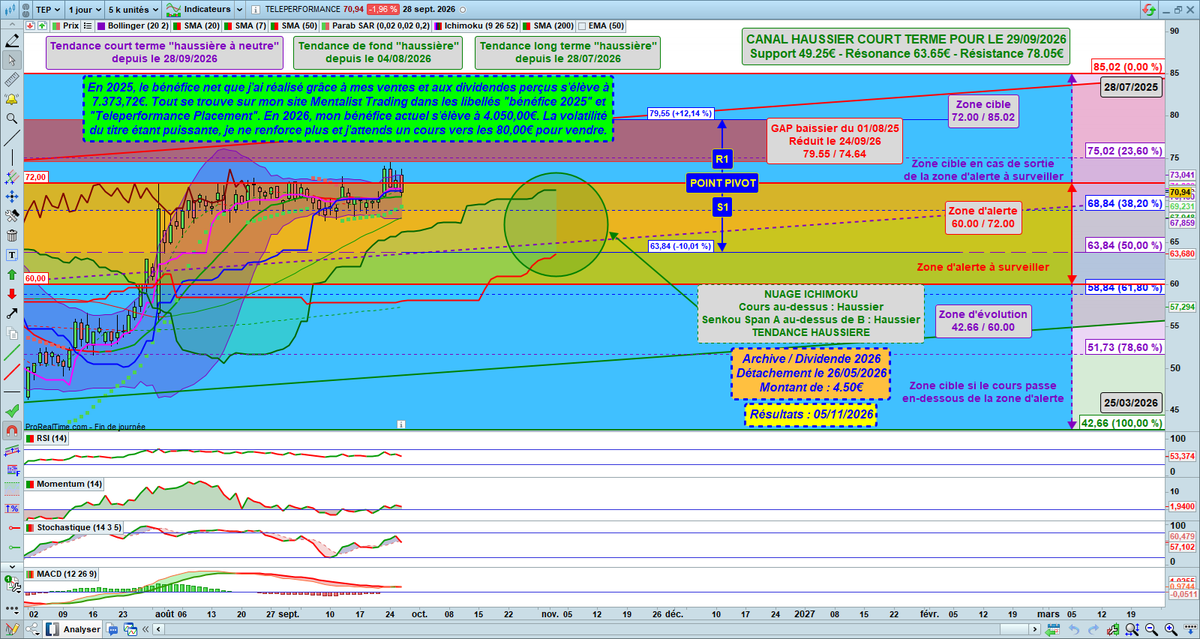Select the move cross-arrows tool

[x=12, y=196]
